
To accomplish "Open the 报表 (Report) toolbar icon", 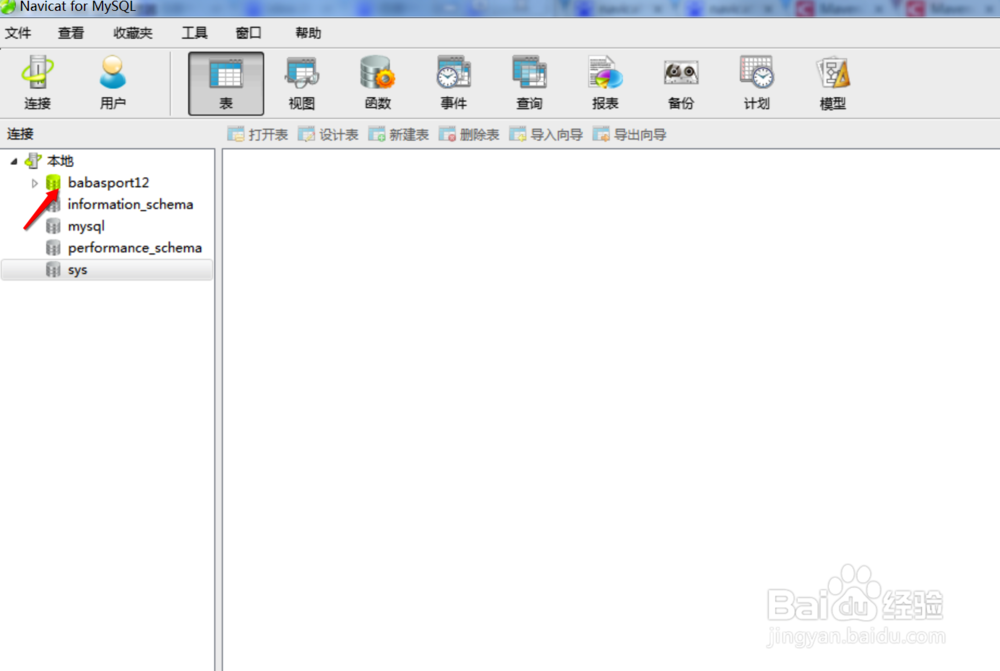I will pyautogui.click(x=605, y=83).
